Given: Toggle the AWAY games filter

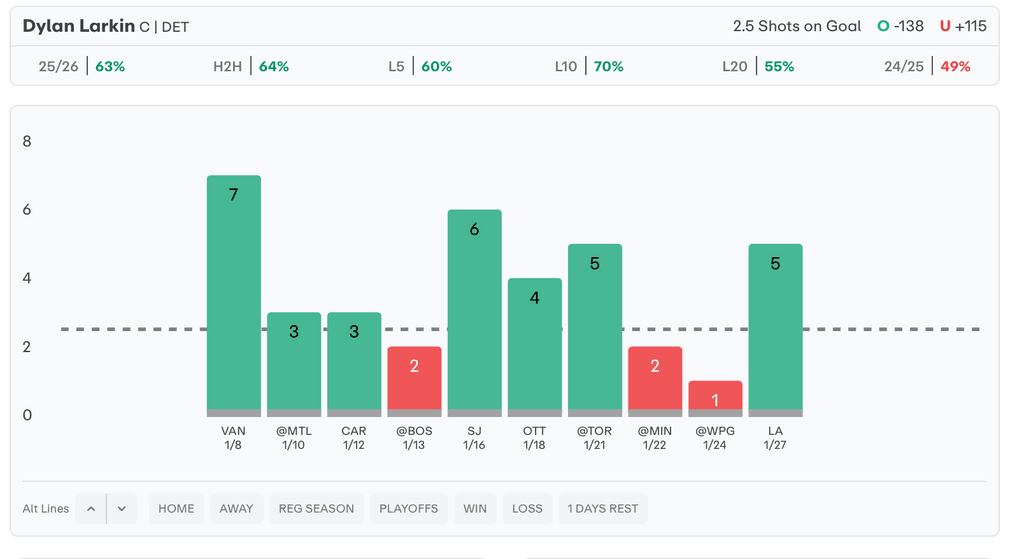Looking at the screenshot, I should [x=236, y=509].
